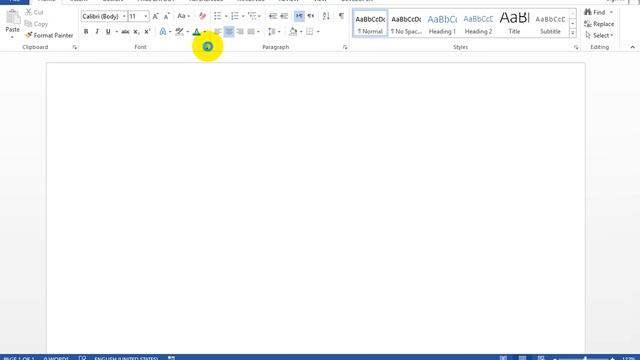Screen dimensions: 640x360
Task: Click the Increase Indent icon
Action: (284, 16)
